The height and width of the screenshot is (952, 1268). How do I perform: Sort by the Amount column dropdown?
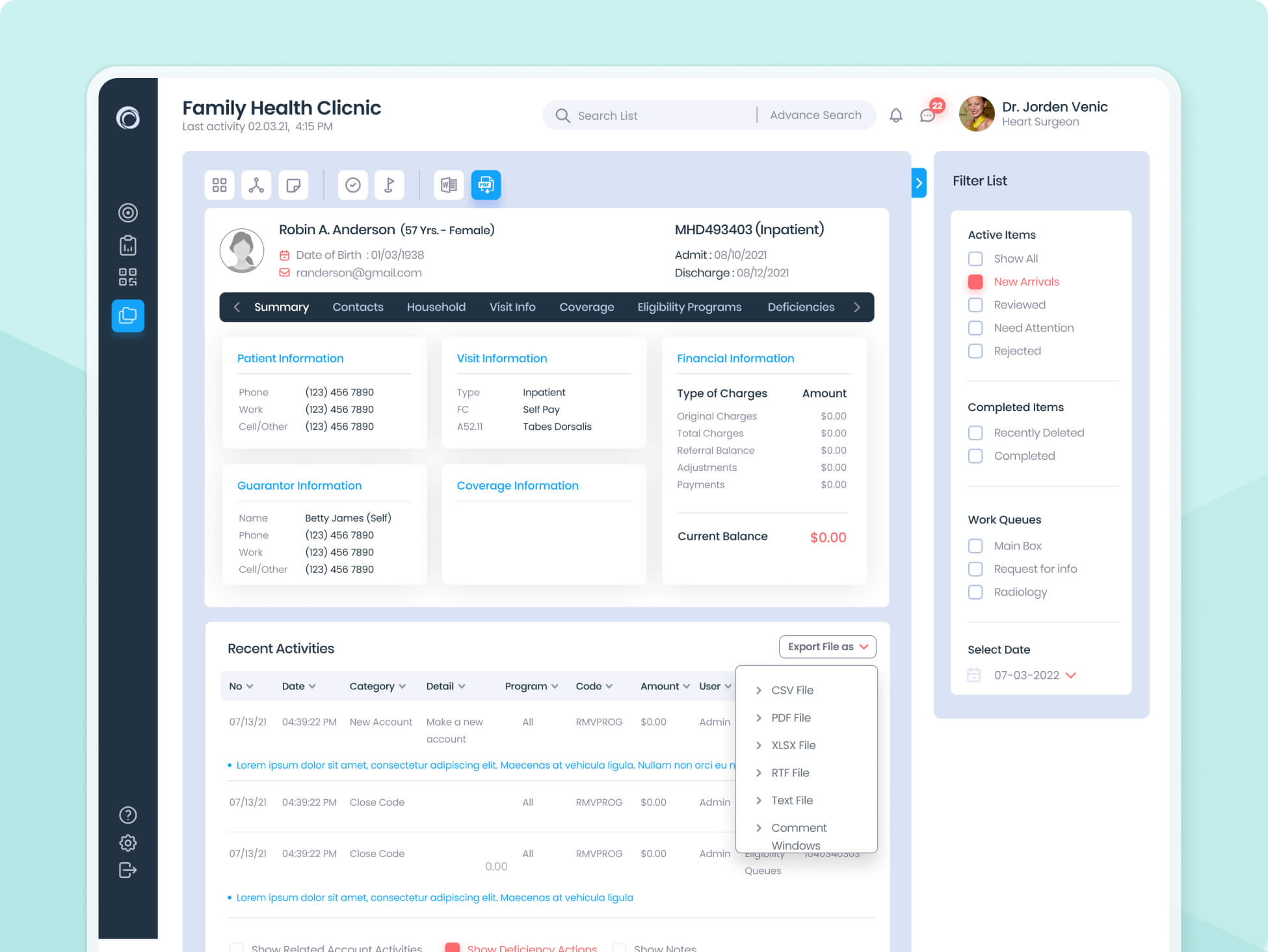[x=663, y=686]
